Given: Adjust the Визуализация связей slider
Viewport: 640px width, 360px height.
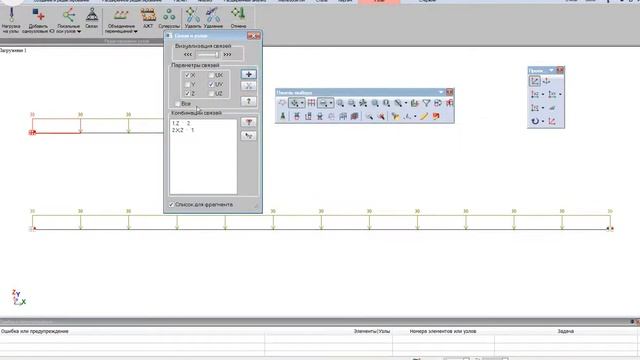Looking at the screenshot, I should coord(207,54).
